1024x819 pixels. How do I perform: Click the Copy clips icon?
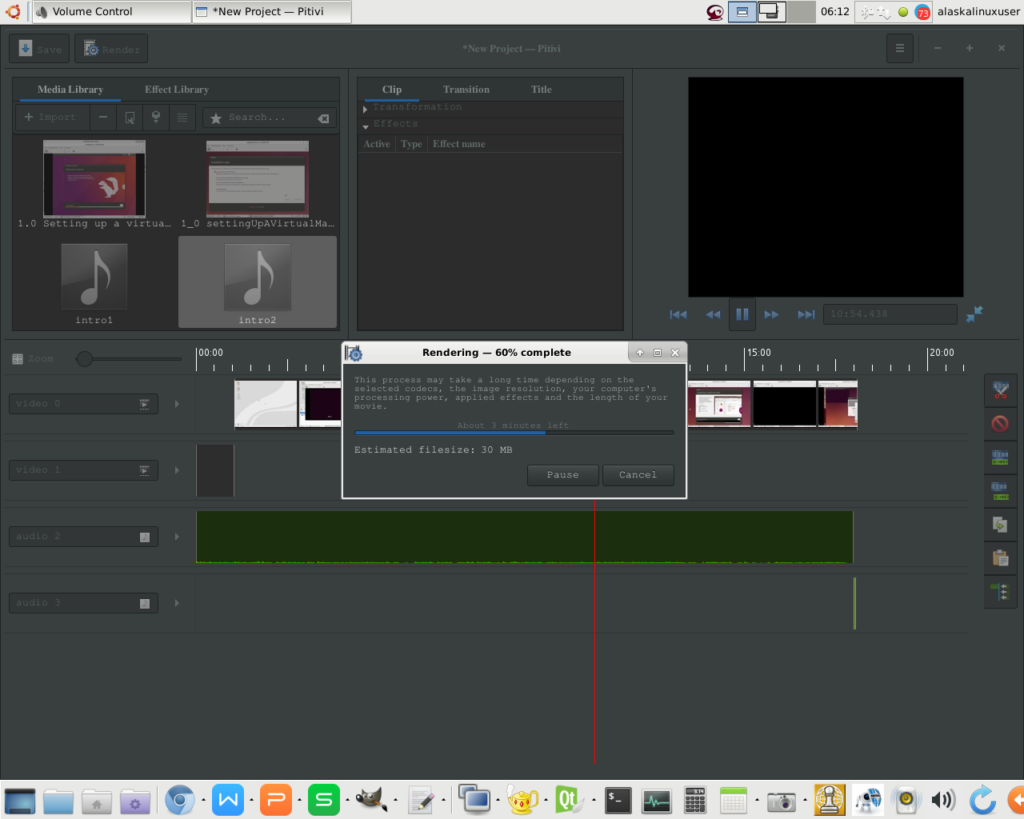999,524
